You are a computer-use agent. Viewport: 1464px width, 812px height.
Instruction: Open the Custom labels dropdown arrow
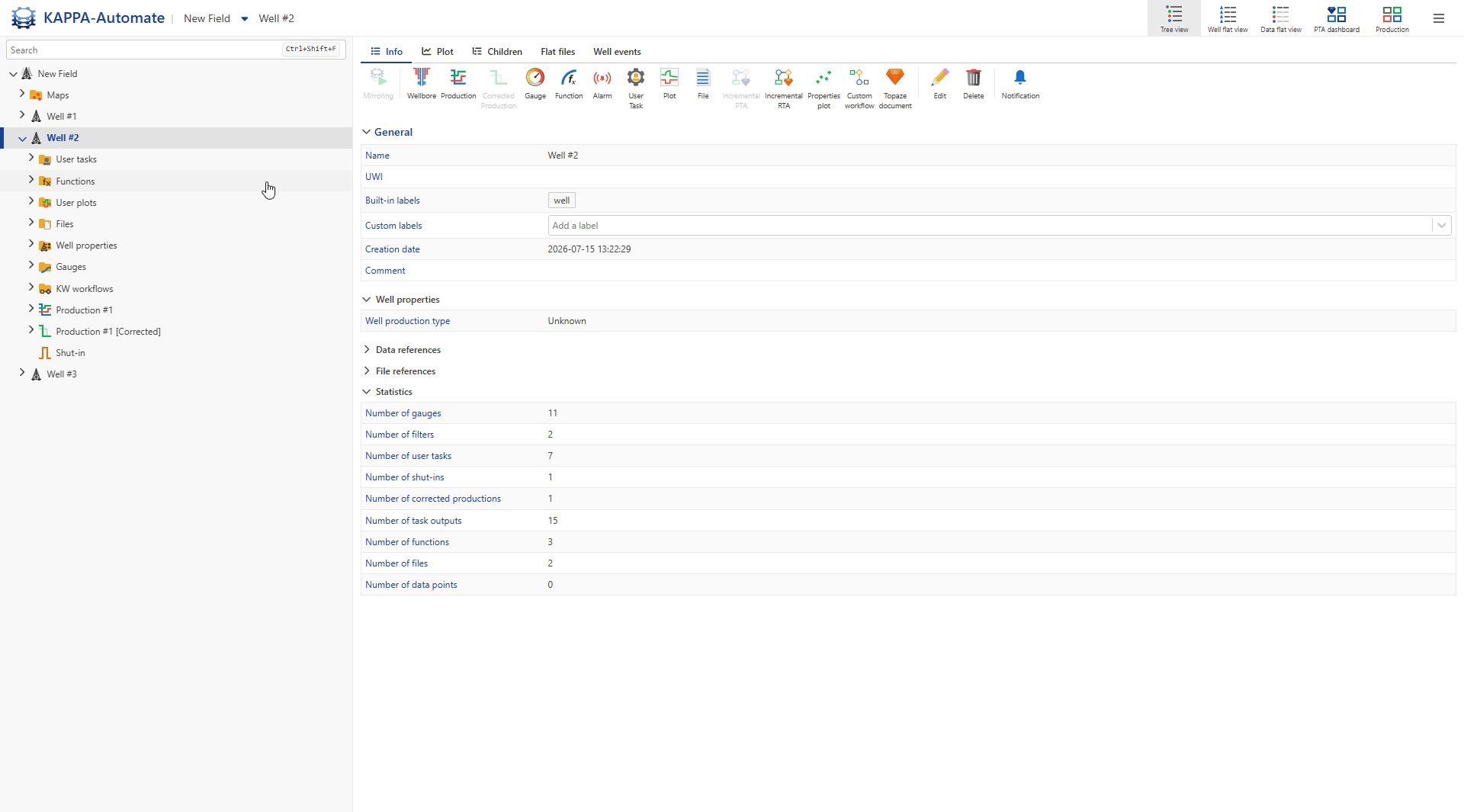[1441, 226]
